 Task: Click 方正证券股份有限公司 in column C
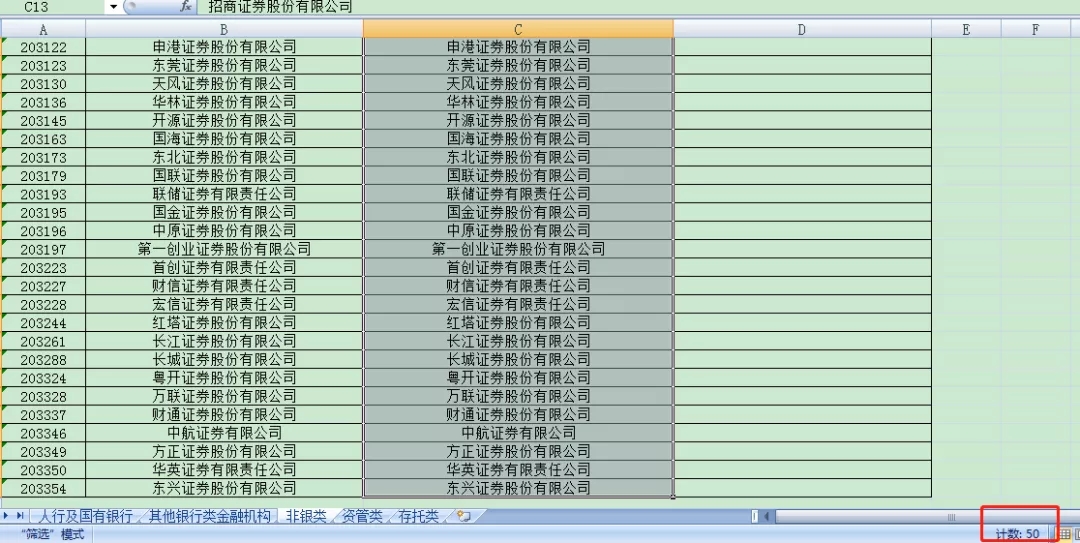(518, 451)
